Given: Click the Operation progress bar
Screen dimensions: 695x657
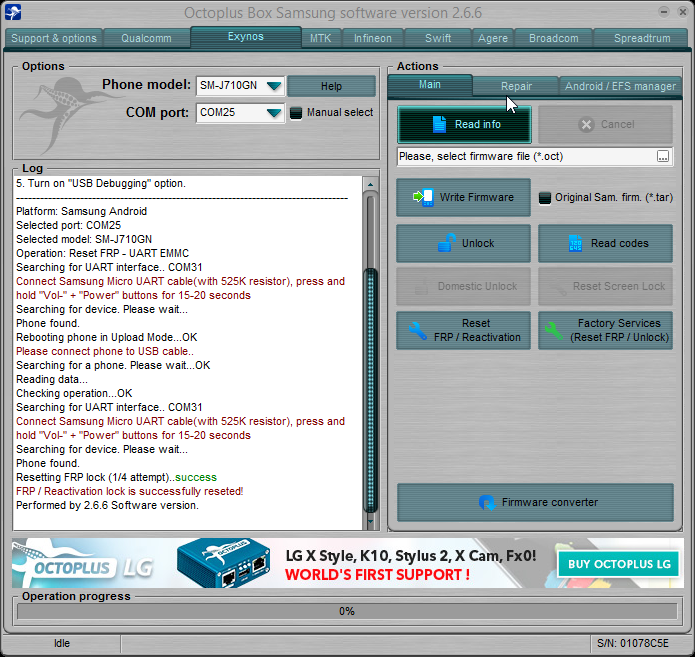Looking at the screenshot, I should (347, 611).
